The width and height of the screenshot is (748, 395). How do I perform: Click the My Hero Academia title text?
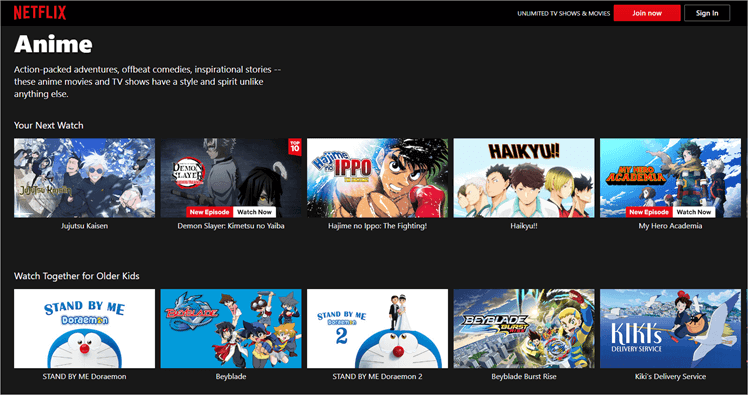click(670, 226)
